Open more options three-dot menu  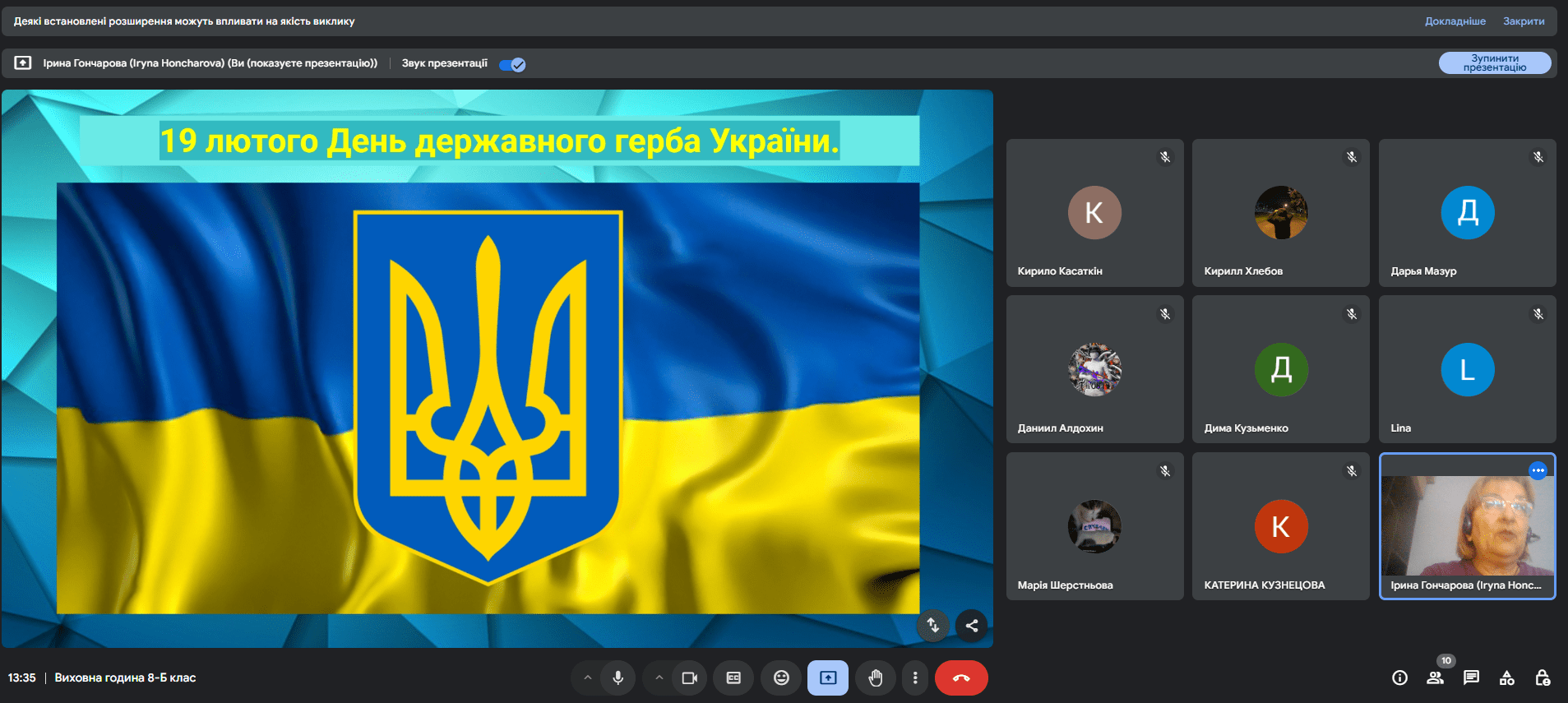915,678
